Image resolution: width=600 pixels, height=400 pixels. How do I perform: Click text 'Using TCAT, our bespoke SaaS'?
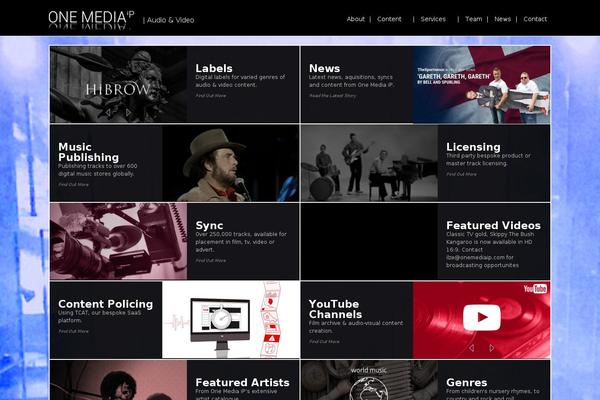pyautogui.click(x=99, y=313)
